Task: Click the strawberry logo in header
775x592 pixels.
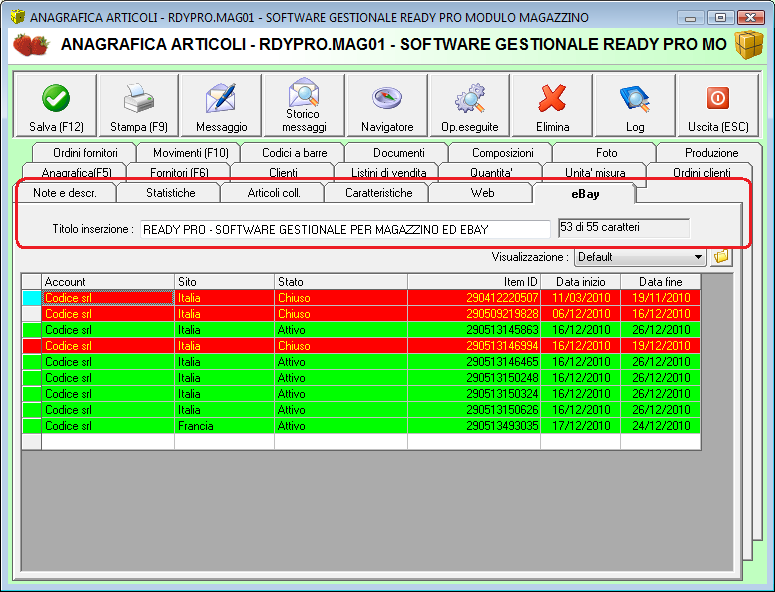Action: coord(31,44)
